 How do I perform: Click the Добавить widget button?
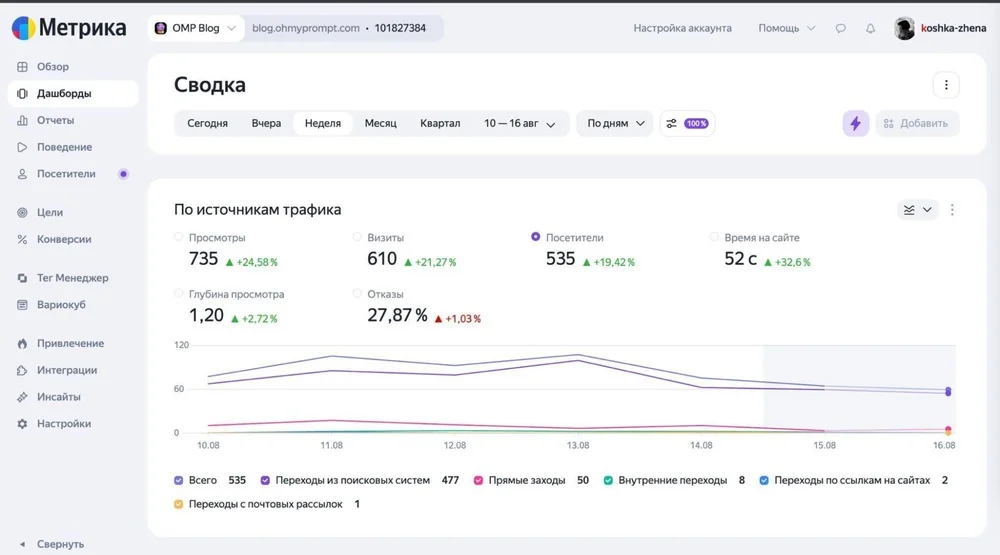point(916,123)
